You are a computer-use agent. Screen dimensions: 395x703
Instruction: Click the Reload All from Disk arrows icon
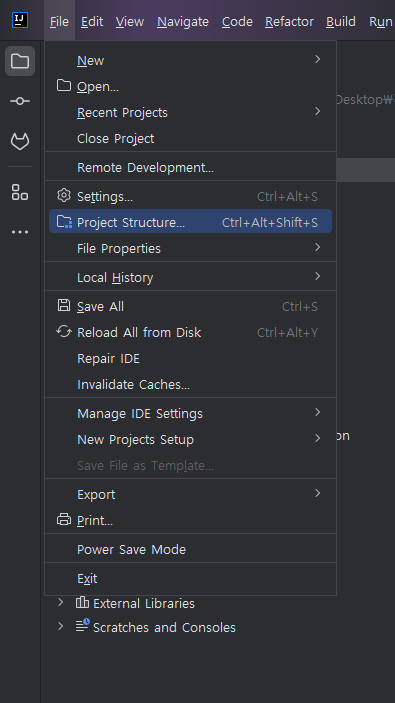click(x=64, y=332)
